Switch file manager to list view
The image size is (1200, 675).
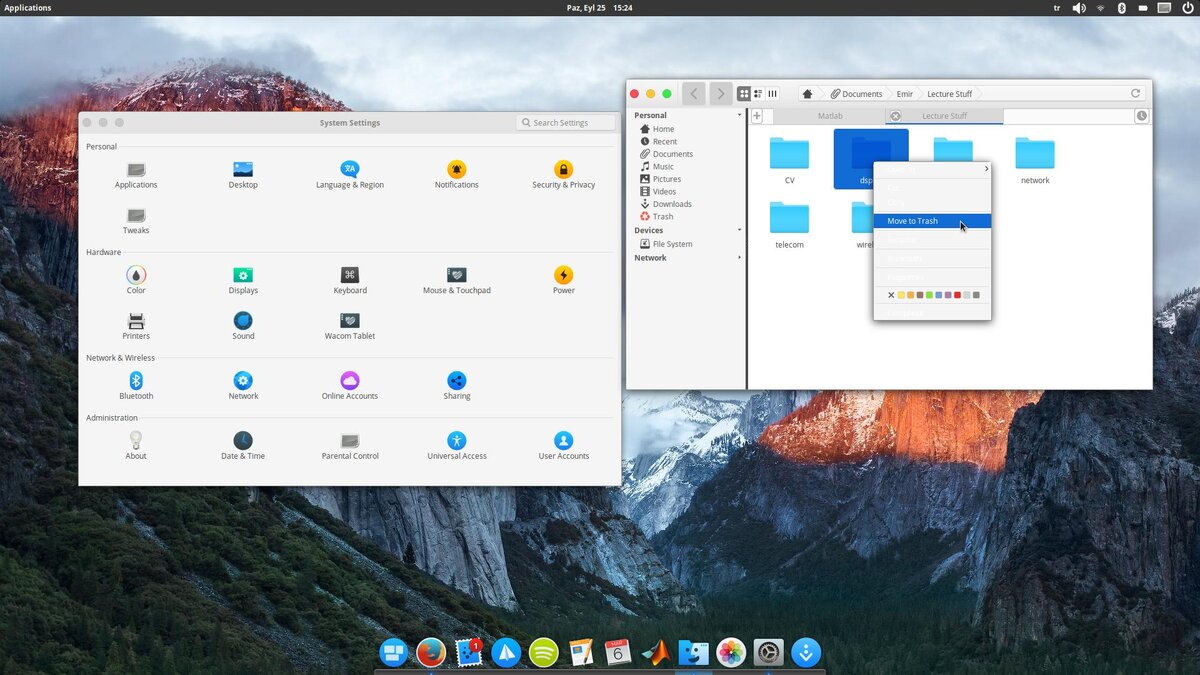(758, 94)
